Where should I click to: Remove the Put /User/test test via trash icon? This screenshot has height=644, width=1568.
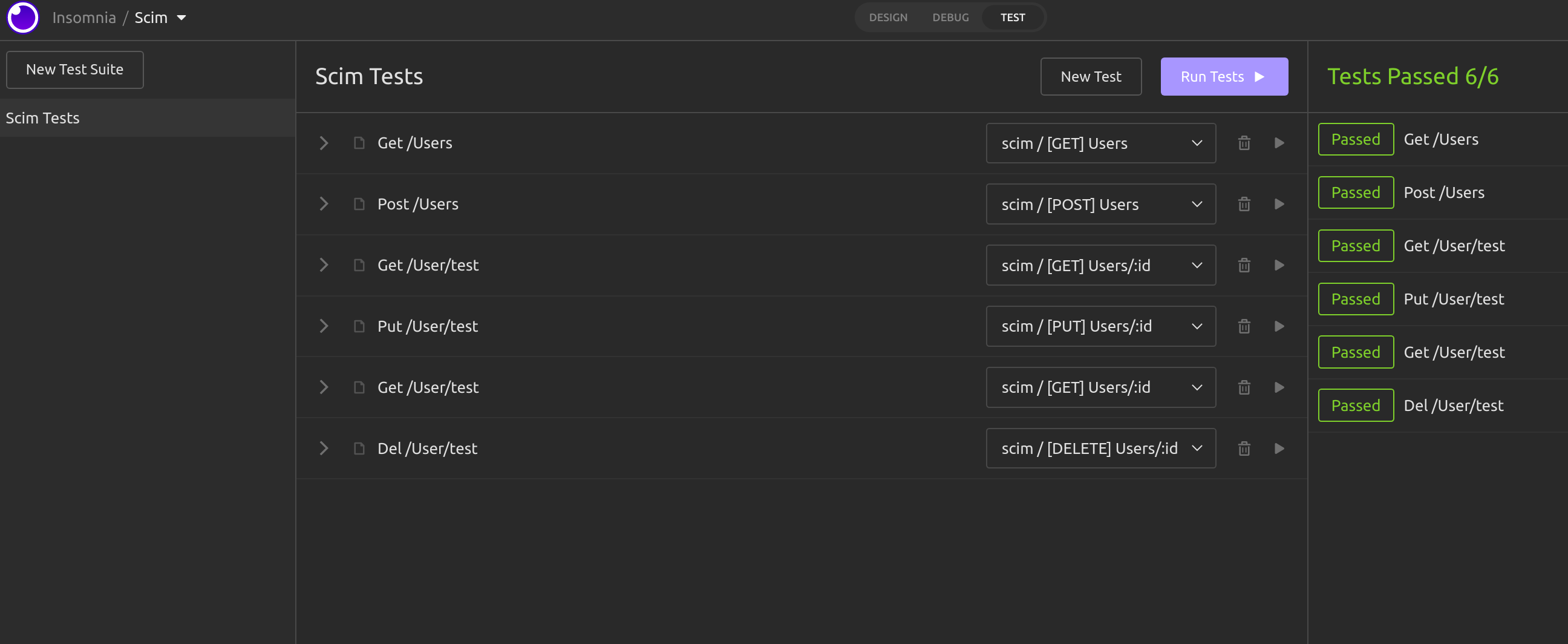pos(1244,327)
